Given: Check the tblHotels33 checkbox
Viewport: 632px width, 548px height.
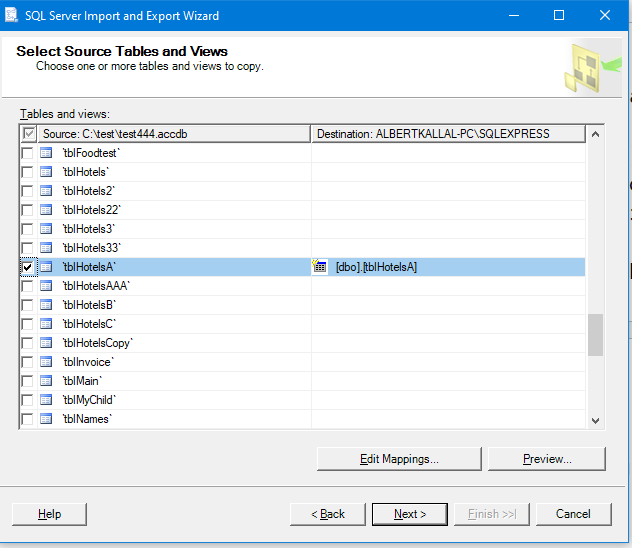Looking at the screenshot, I should (27, 248).
